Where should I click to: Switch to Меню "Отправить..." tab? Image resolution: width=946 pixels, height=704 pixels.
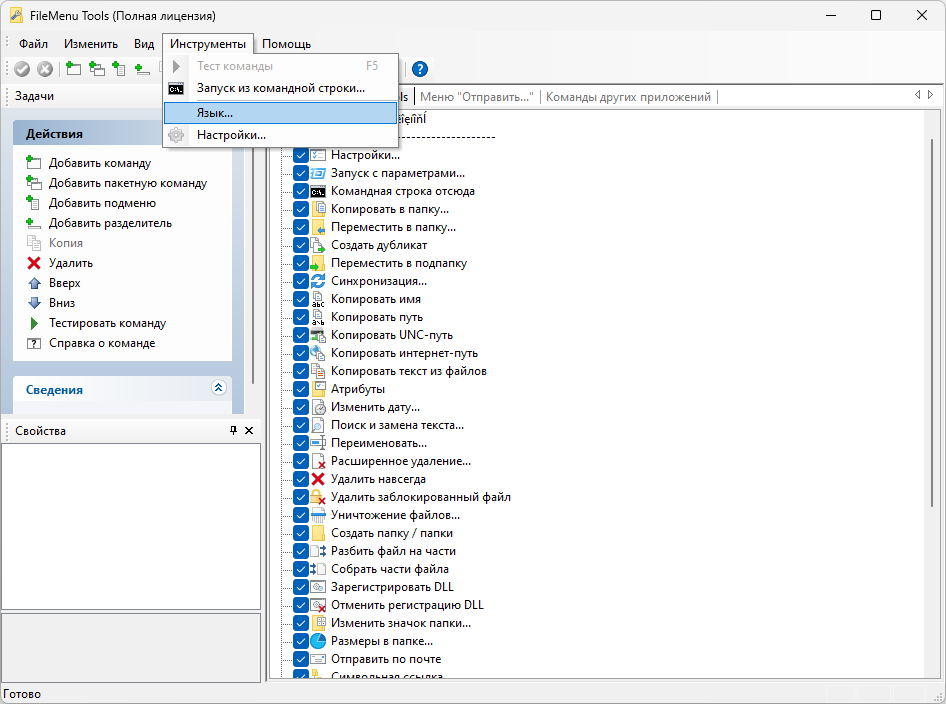pyautogui.click(x=477, y=97)
